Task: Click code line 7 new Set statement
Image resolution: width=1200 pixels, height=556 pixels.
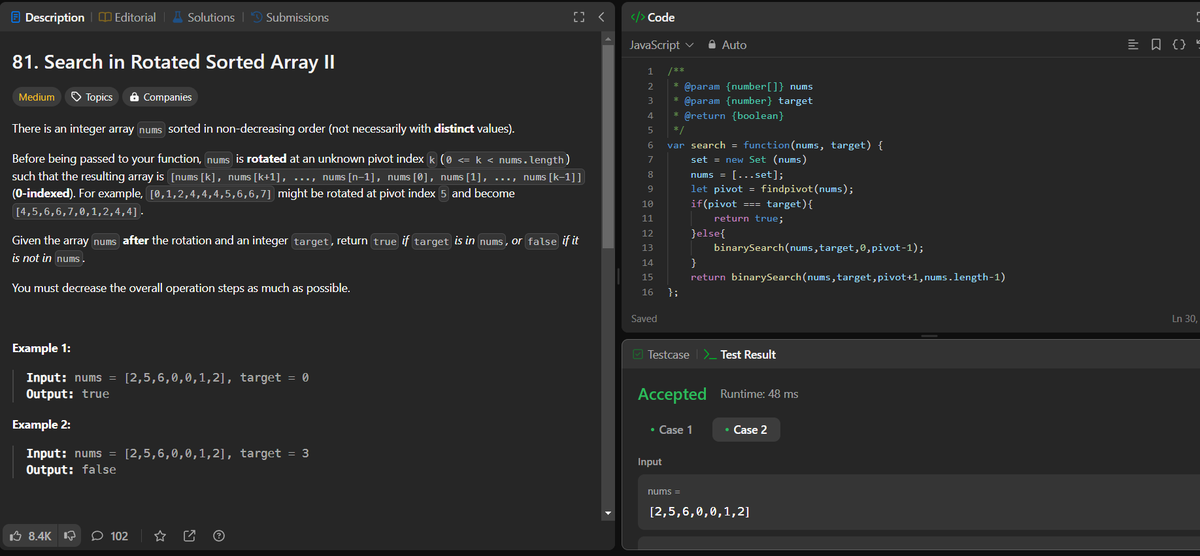Action: point(749,159)
